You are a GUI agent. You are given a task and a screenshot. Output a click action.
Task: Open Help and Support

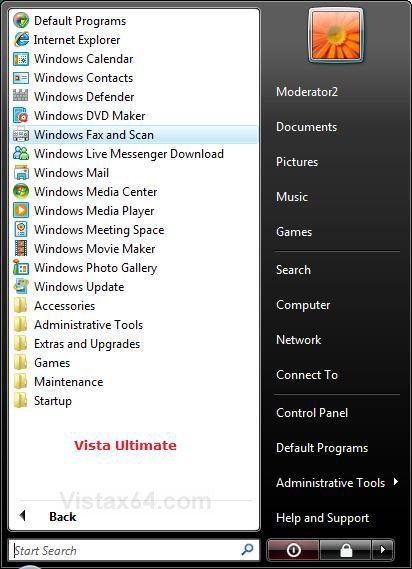point(322,518)
